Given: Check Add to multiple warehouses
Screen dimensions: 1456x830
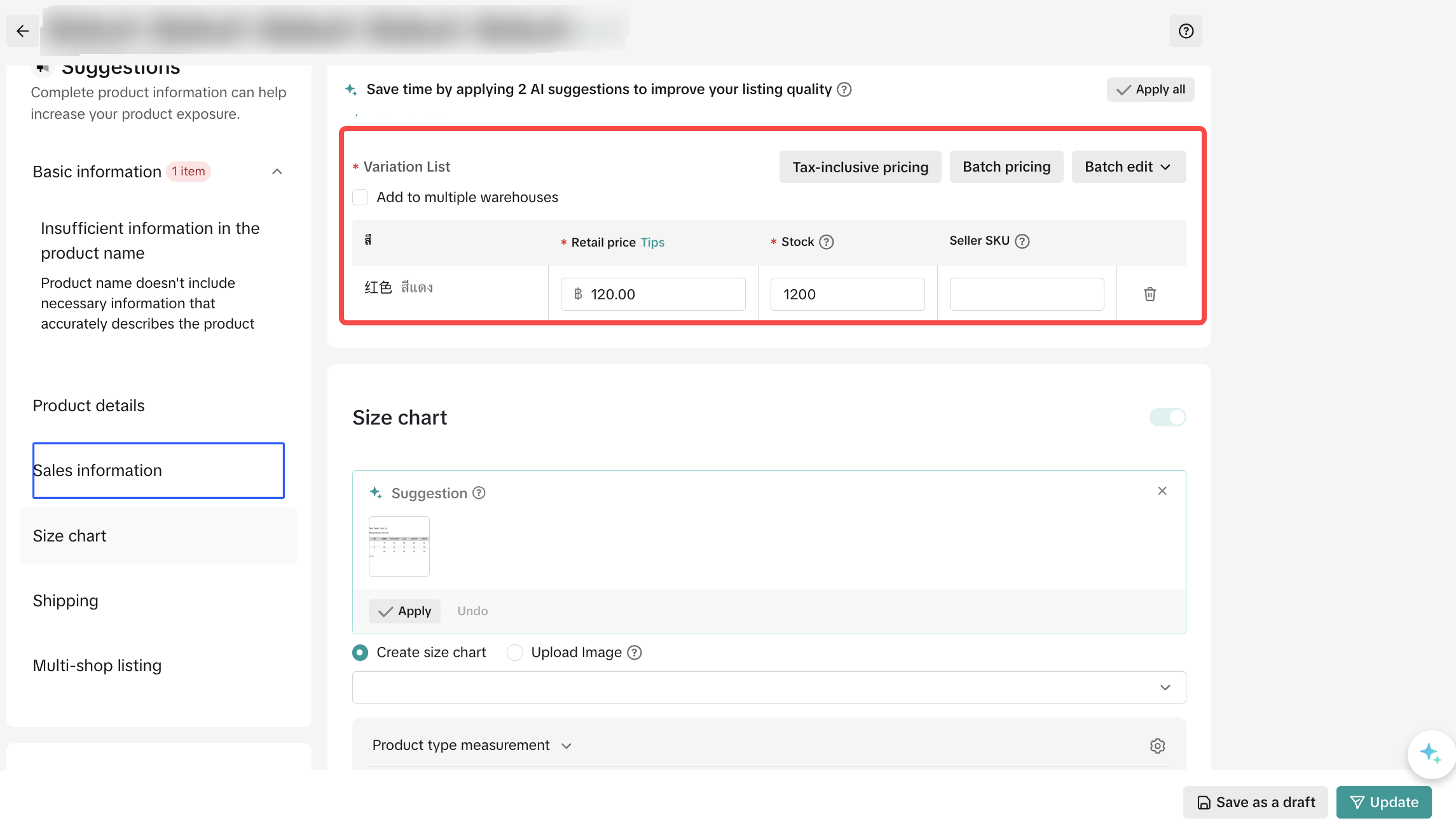Looking at the screenshot, I should 361,198.
